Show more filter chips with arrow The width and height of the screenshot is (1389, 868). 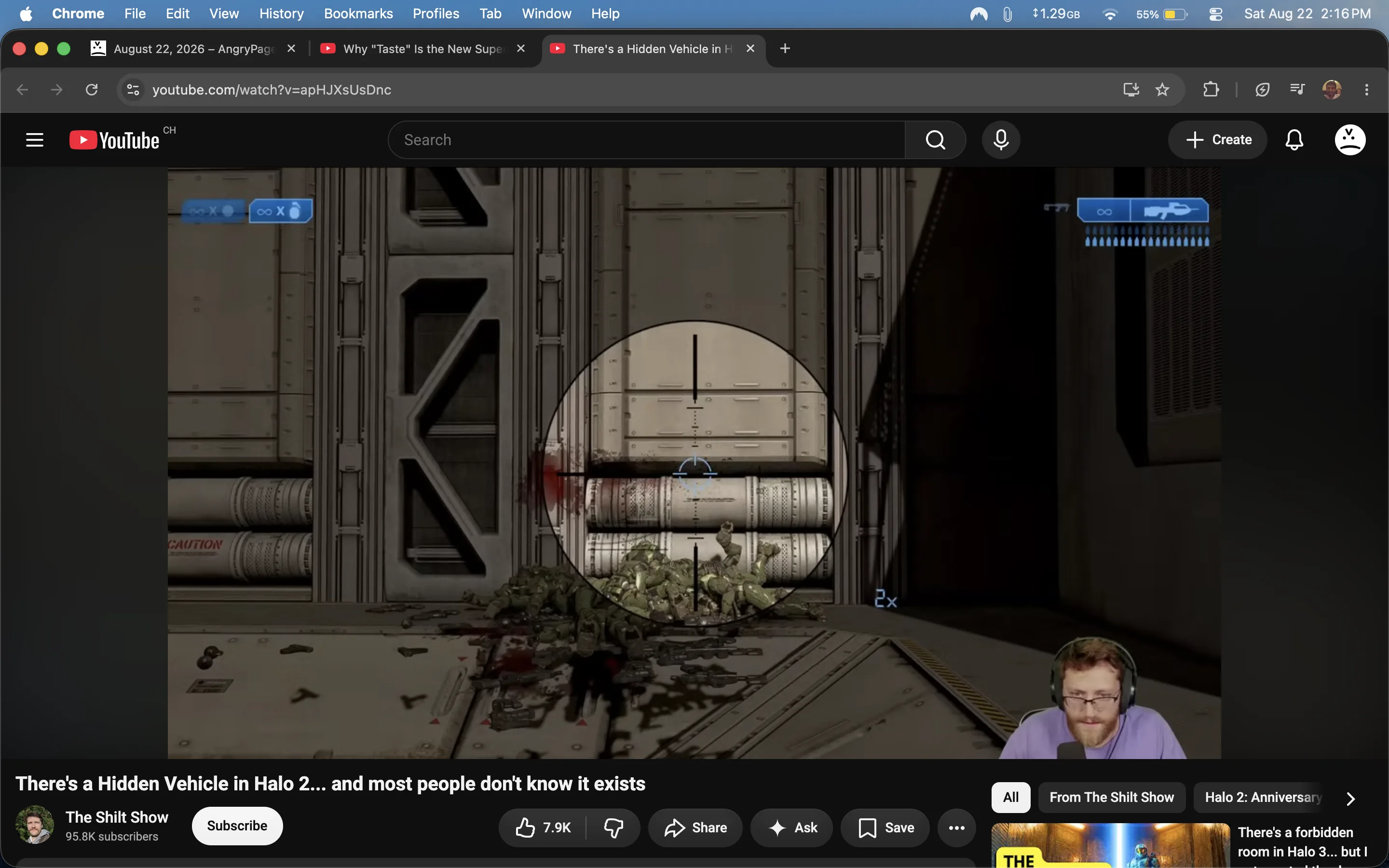(1350, 798)
